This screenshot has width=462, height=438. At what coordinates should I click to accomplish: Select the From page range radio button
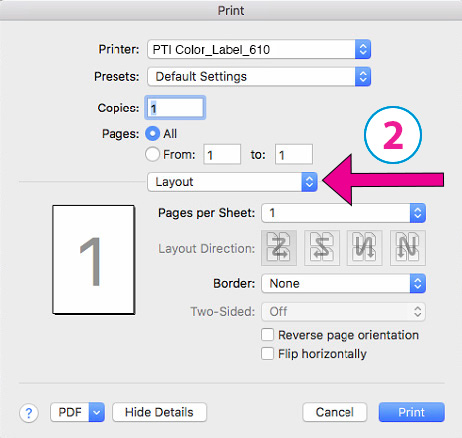tap(153, 154)
